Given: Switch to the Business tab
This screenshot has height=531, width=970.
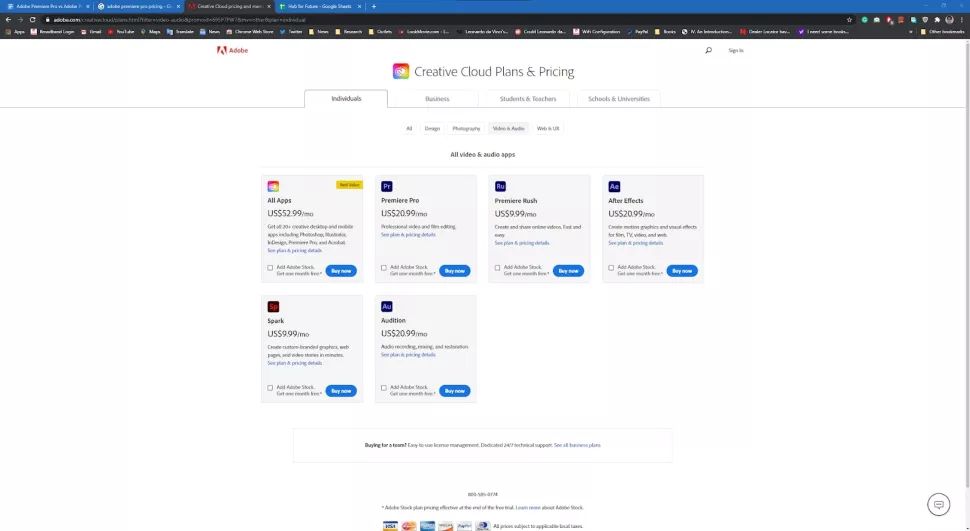Looking at the screenshot, I should tap(437, 99).
